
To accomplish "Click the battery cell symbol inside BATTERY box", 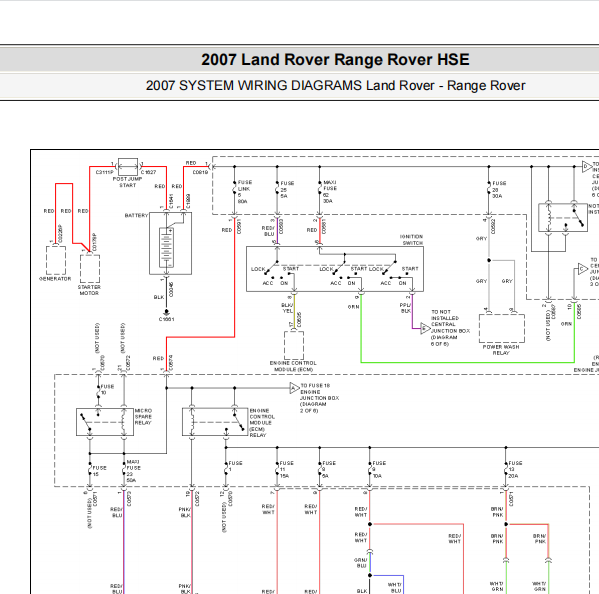I will click(167, 247).
